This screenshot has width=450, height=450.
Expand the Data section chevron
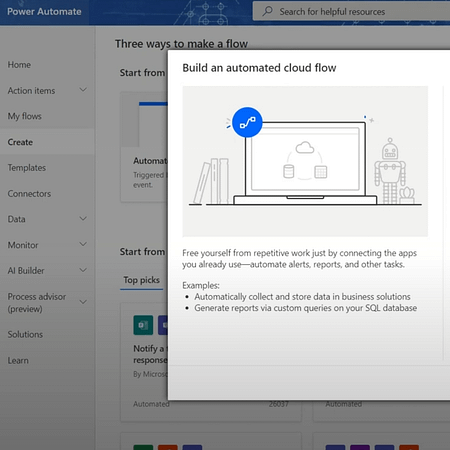(x=83, y=219)
